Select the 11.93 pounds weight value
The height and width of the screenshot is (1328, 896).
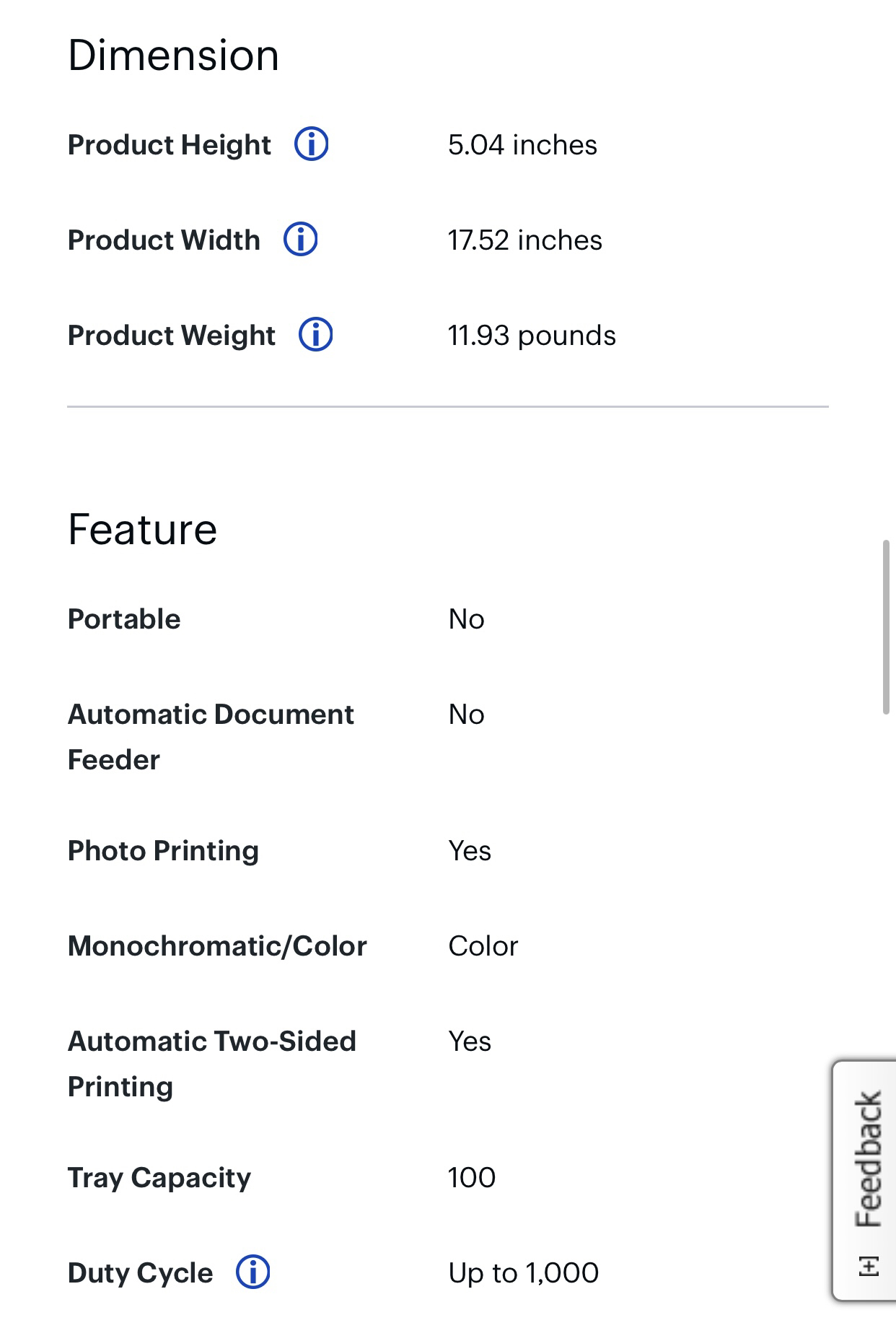[x=532, y=336]
